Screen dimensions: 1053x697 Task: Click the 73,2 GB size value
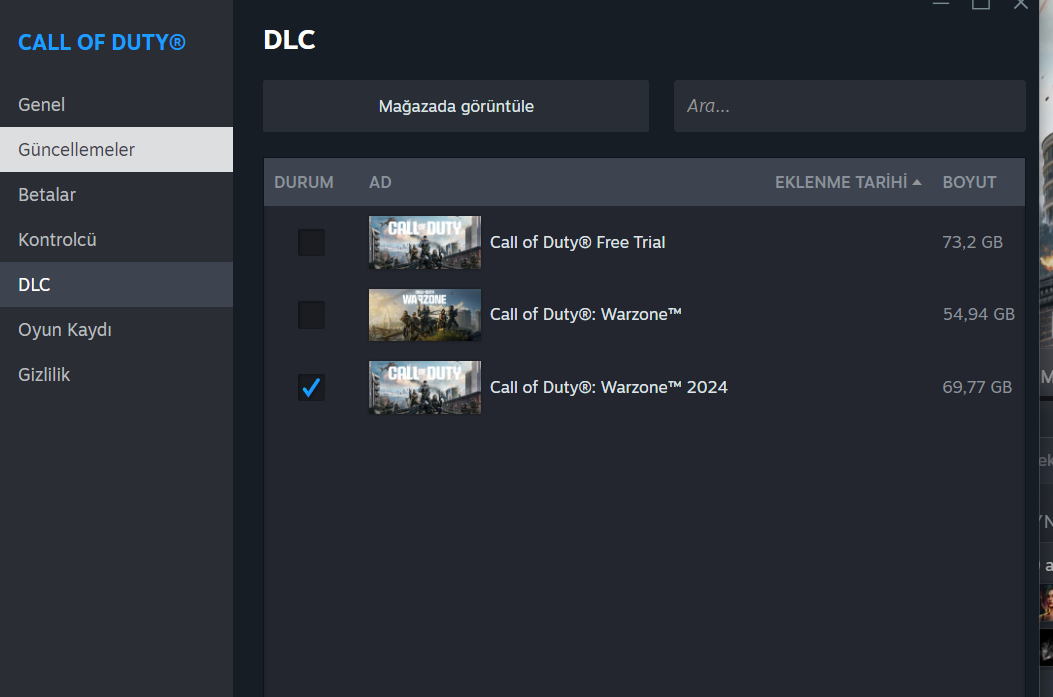click(972, 242)
